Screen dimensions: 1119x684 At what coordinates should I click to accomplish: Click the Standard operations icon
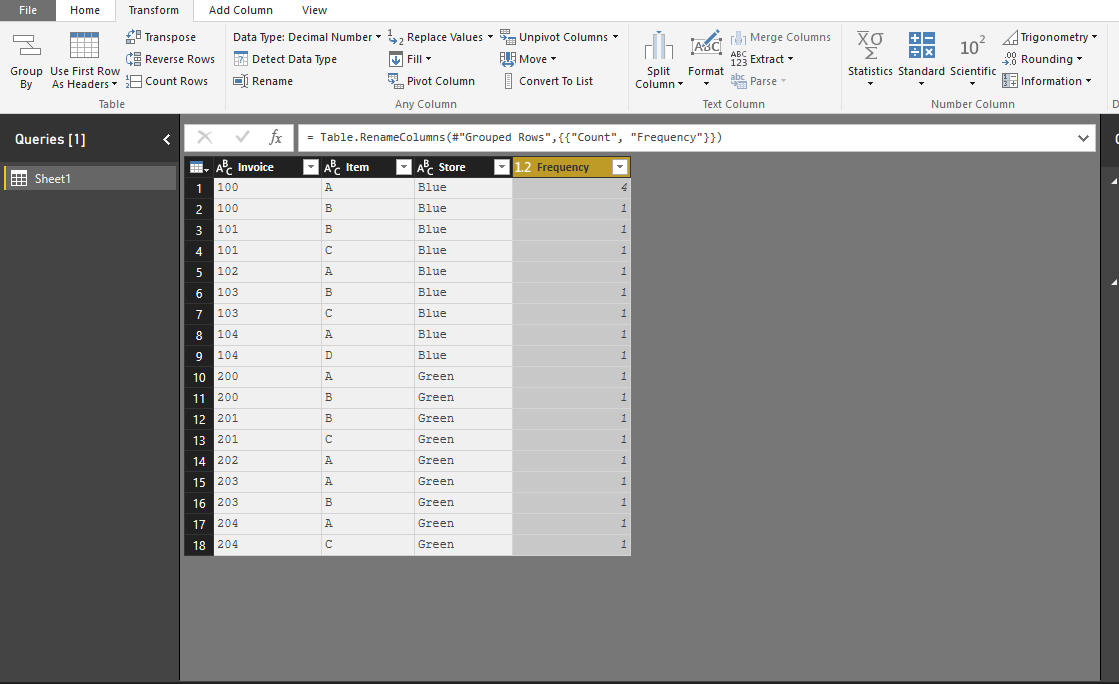(921, 45)
